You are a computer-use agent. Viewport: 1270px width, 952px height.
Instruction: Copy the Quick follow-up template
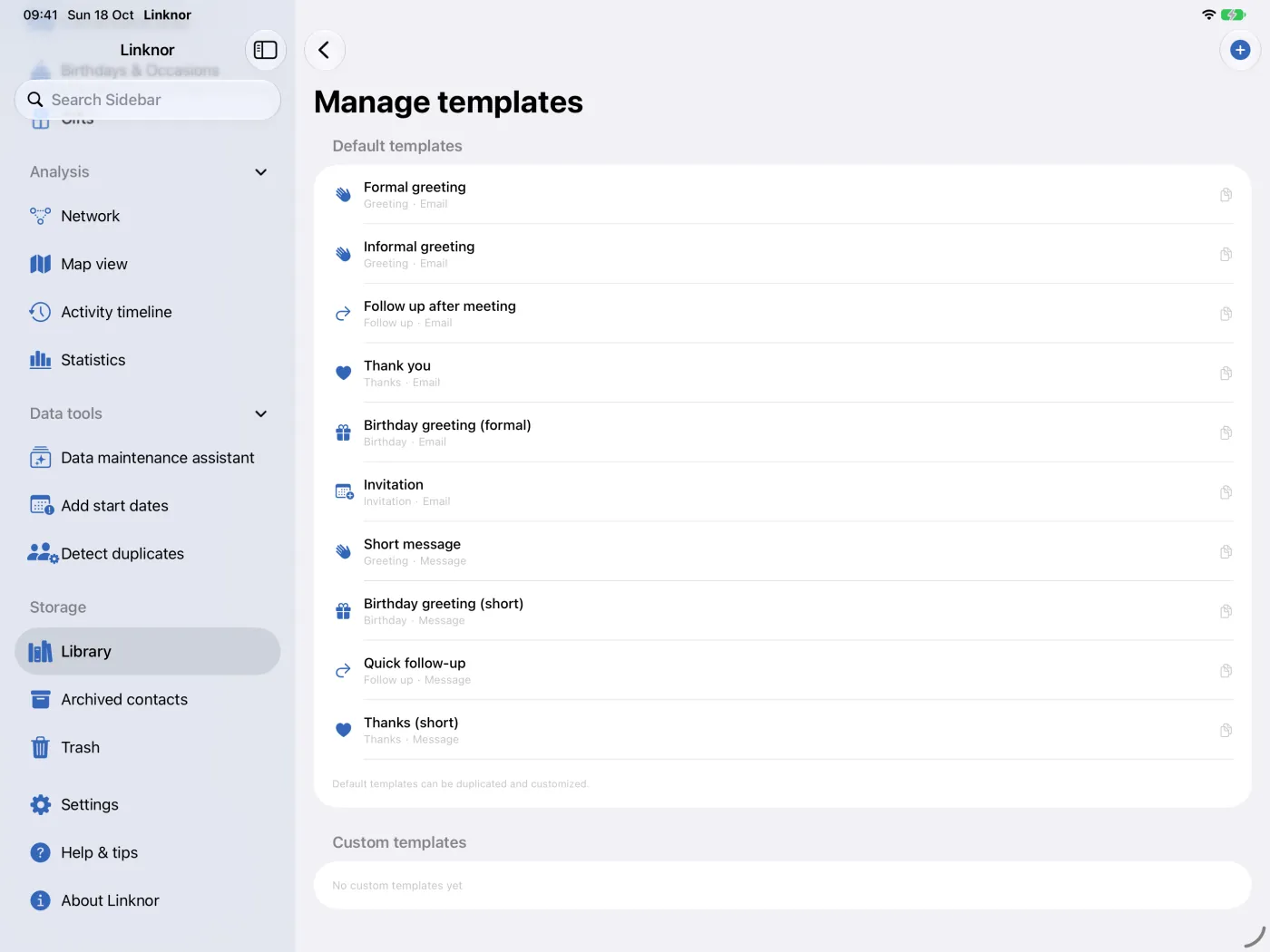coord(1226,671)
